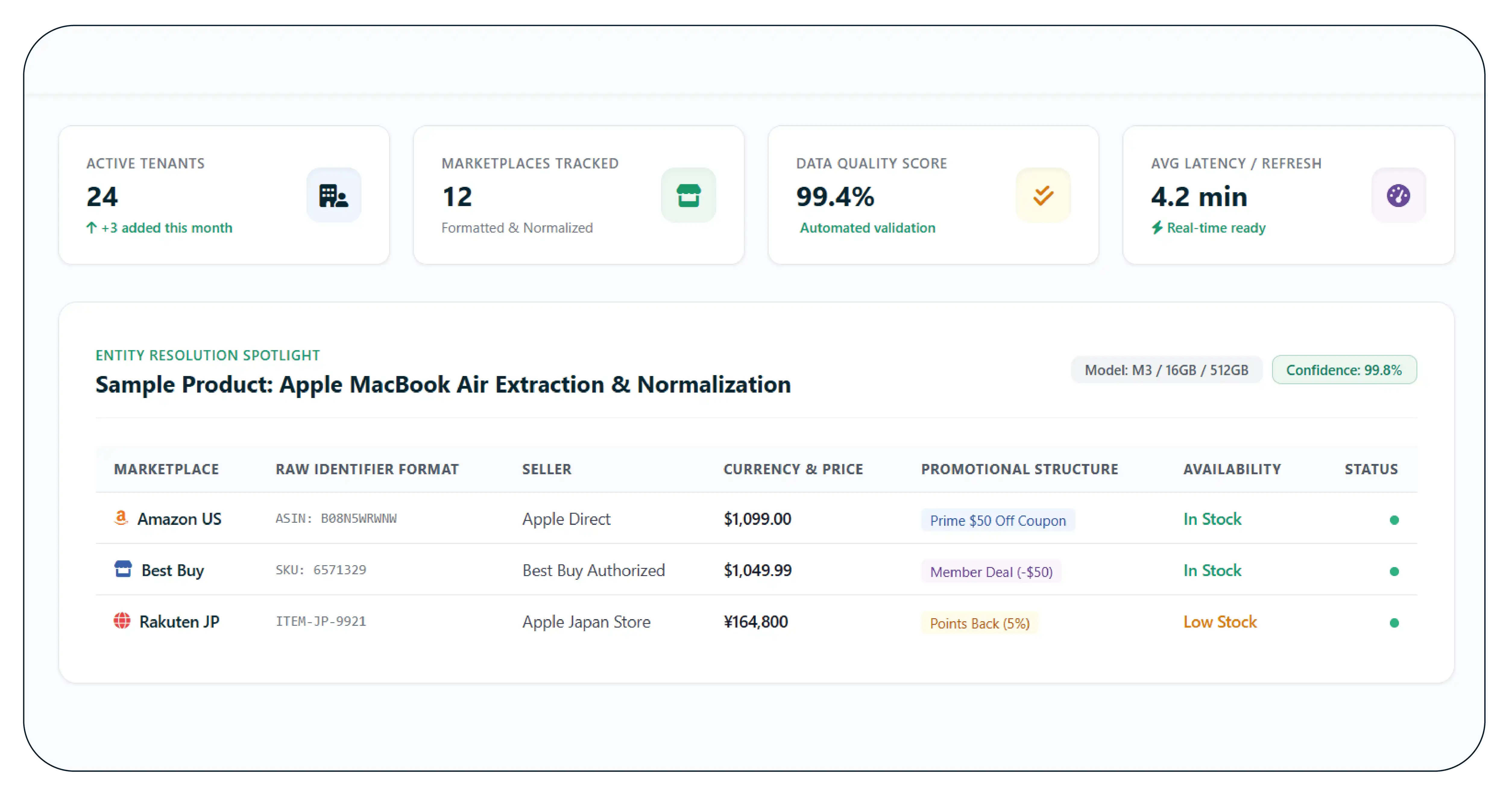1512x796 pixels.
Task: Click the Automated validation caption
Action: coord(868,227)
